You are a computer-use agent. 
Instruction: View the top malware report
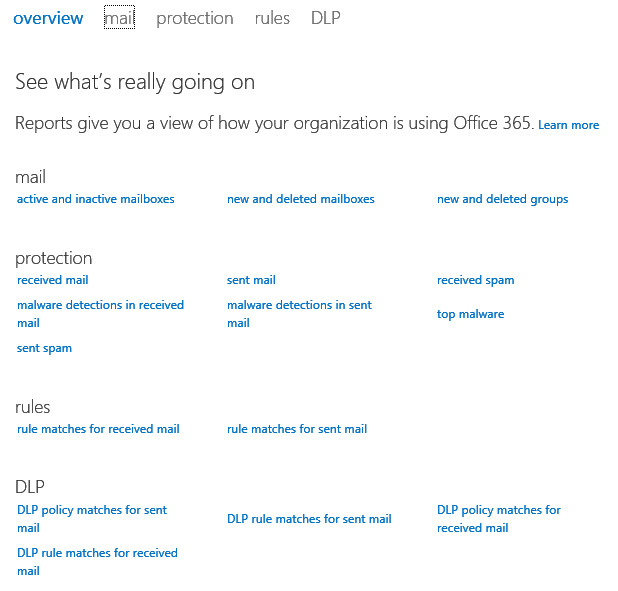coord(470,314)
